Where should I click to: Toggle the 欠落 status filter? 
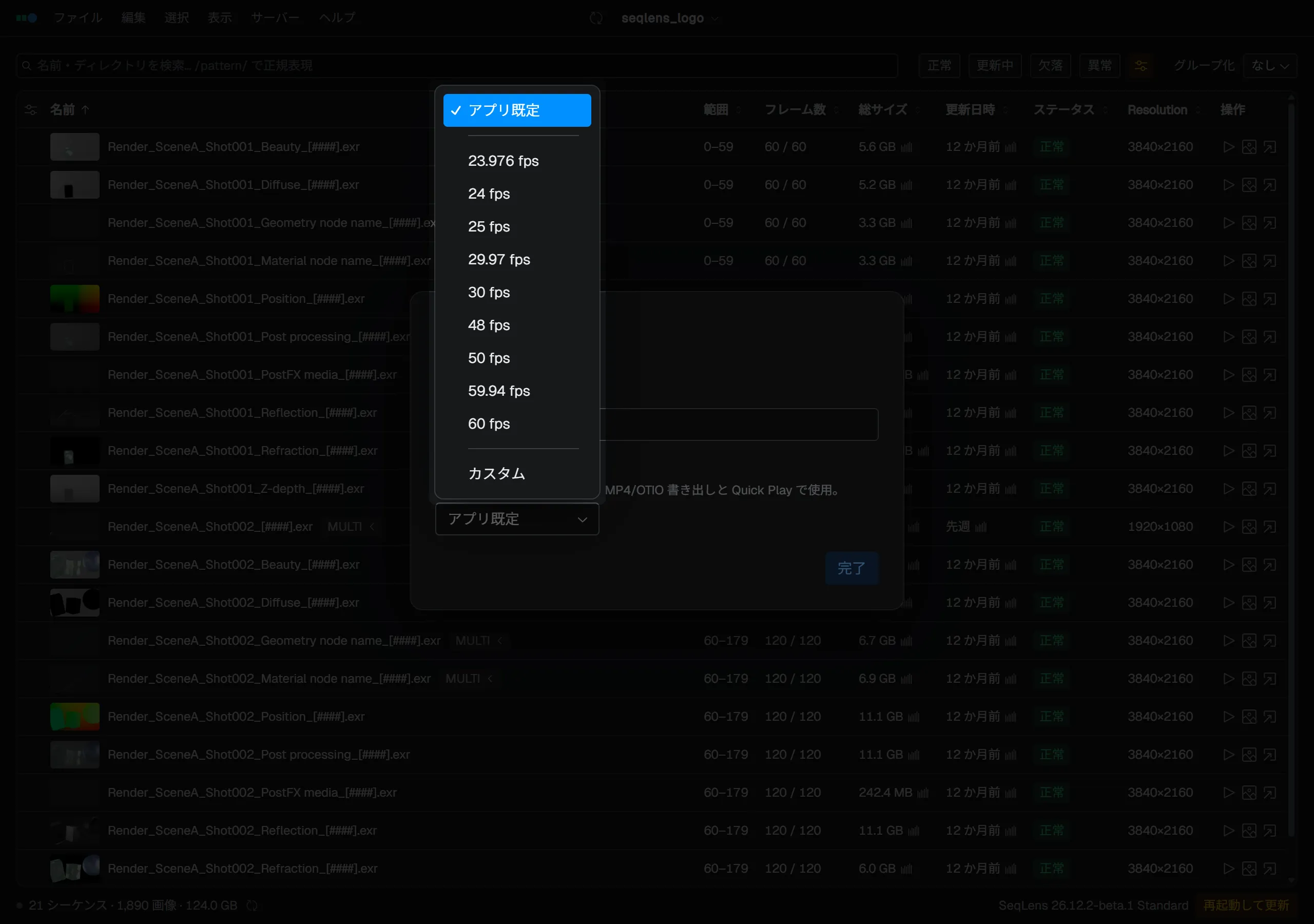tap(1050, 66)
